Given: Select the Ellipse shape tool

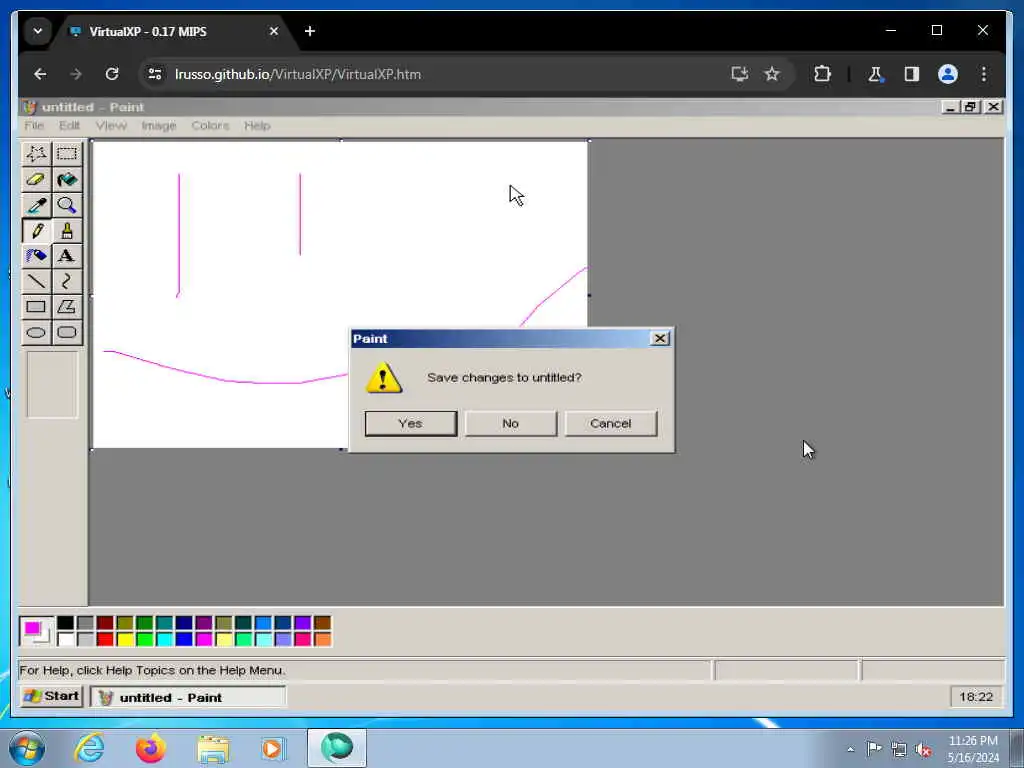Looking at the screenshot, I should [x=36, y=332].
